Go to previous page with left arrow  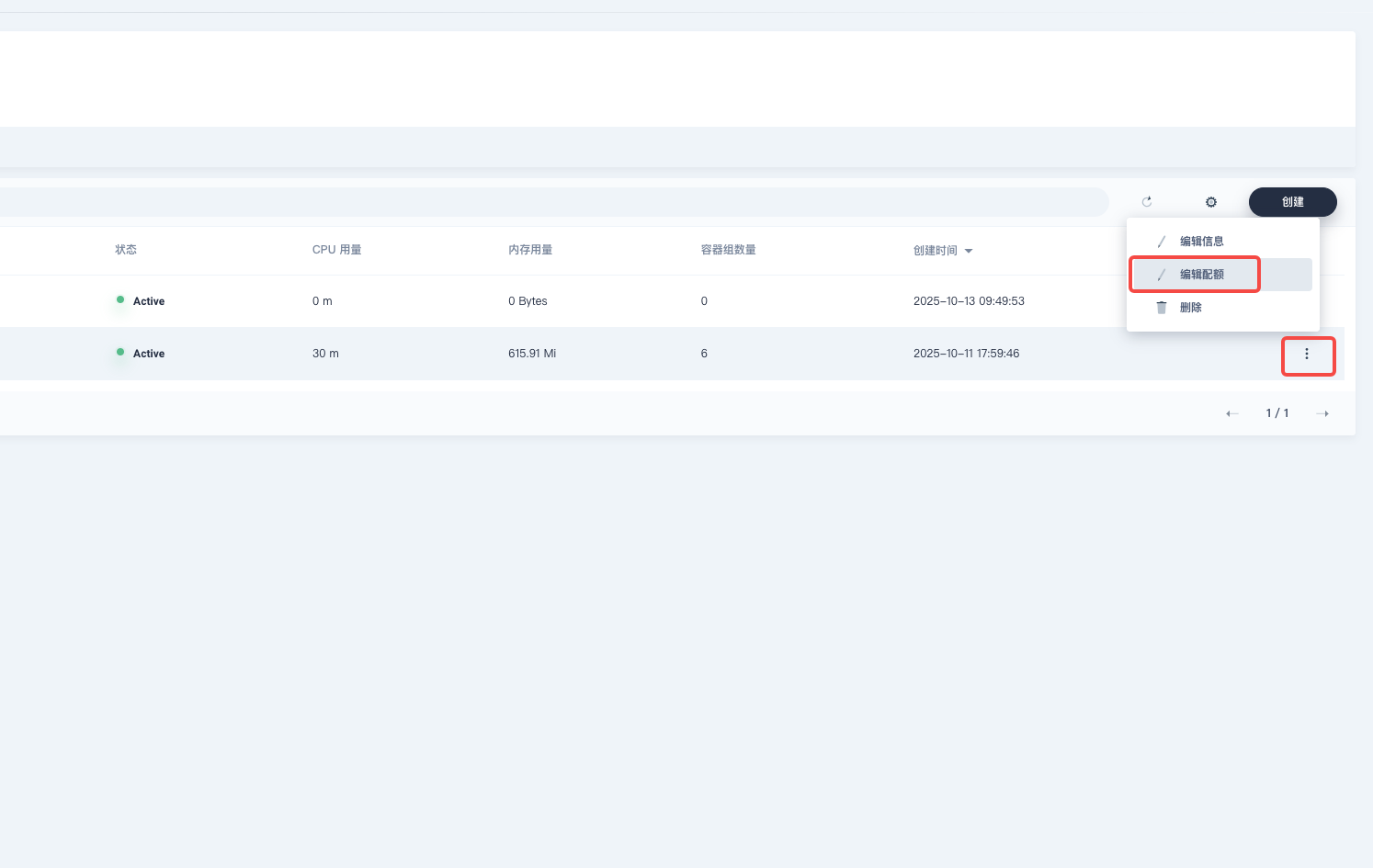pyautogui.click(x=1232, y=414)
